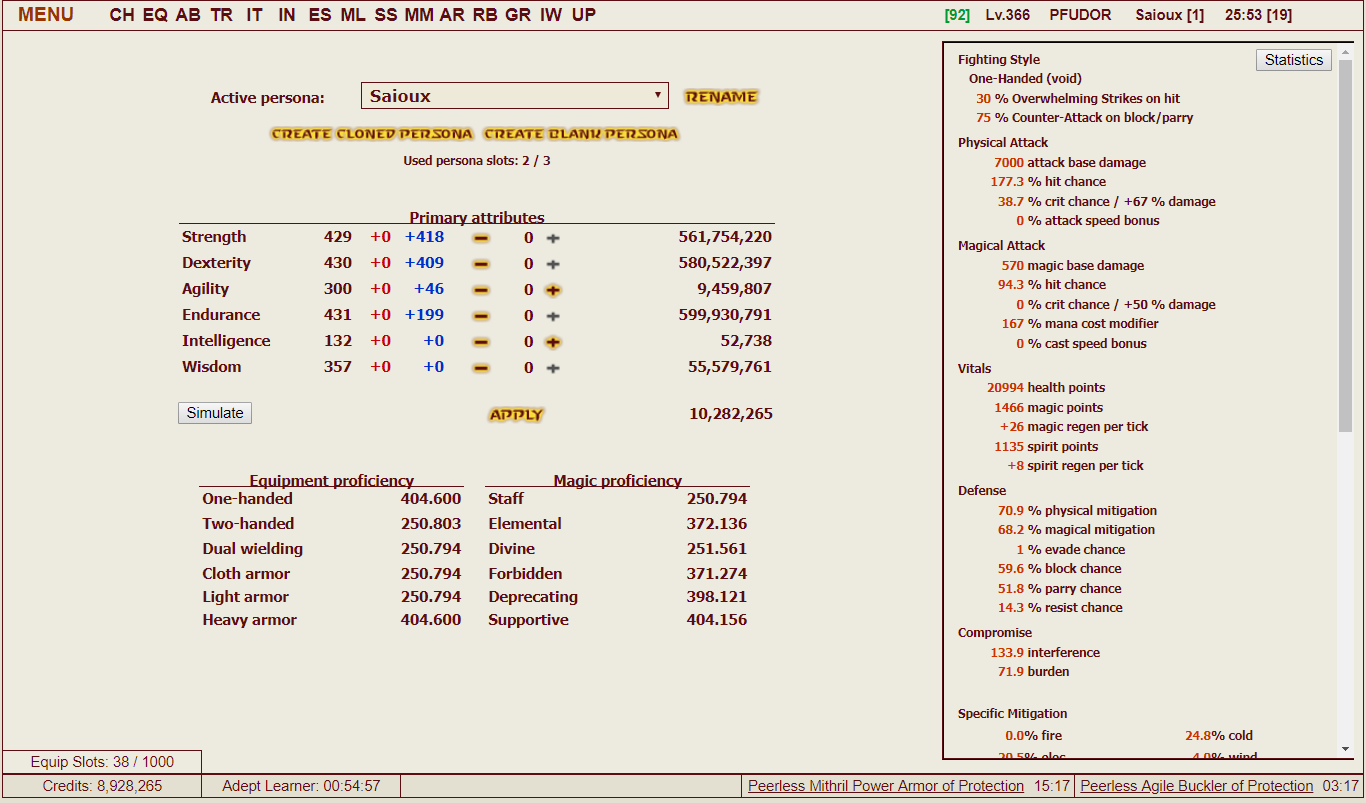The width and height of the screenshot is (1366, 803).
Task: Increase Intelligence with its plus icon
Action: [x=553, y=342]
